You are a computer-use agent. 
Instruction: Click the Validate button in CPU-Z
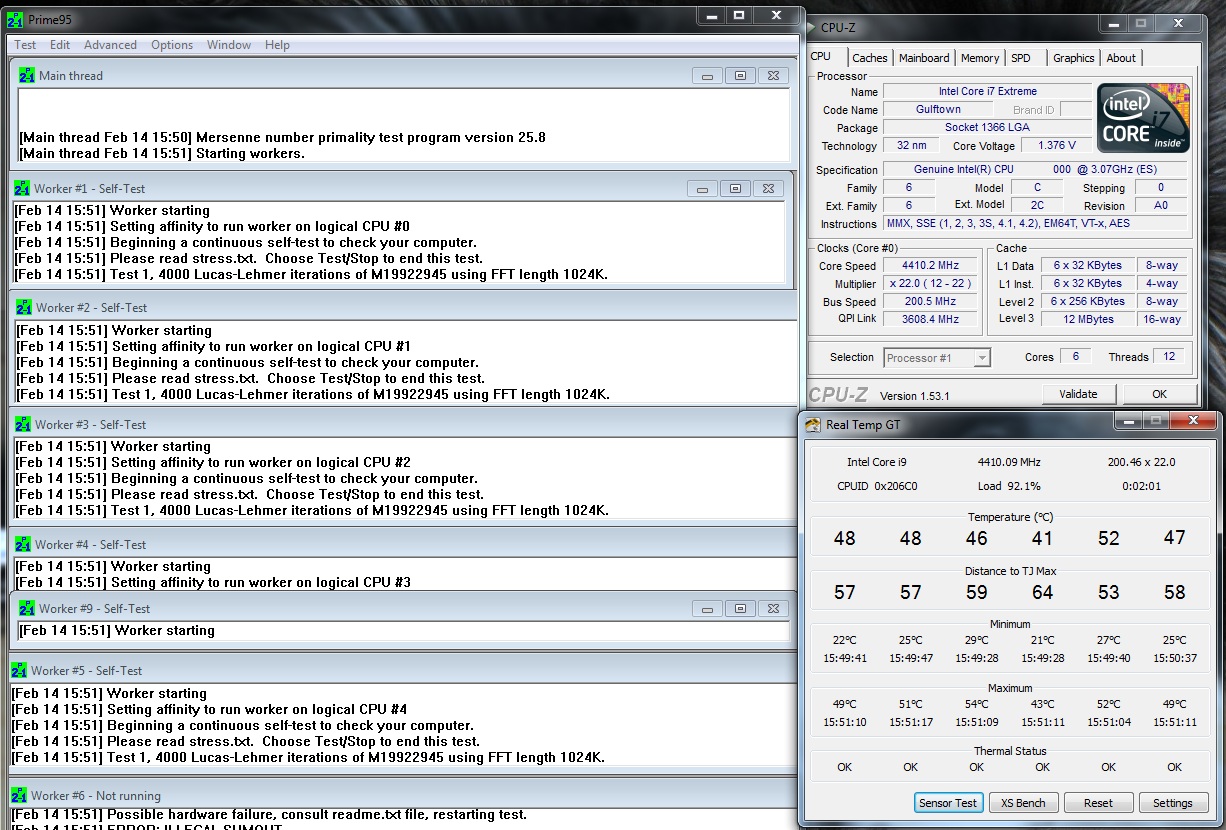point(1078,394)
